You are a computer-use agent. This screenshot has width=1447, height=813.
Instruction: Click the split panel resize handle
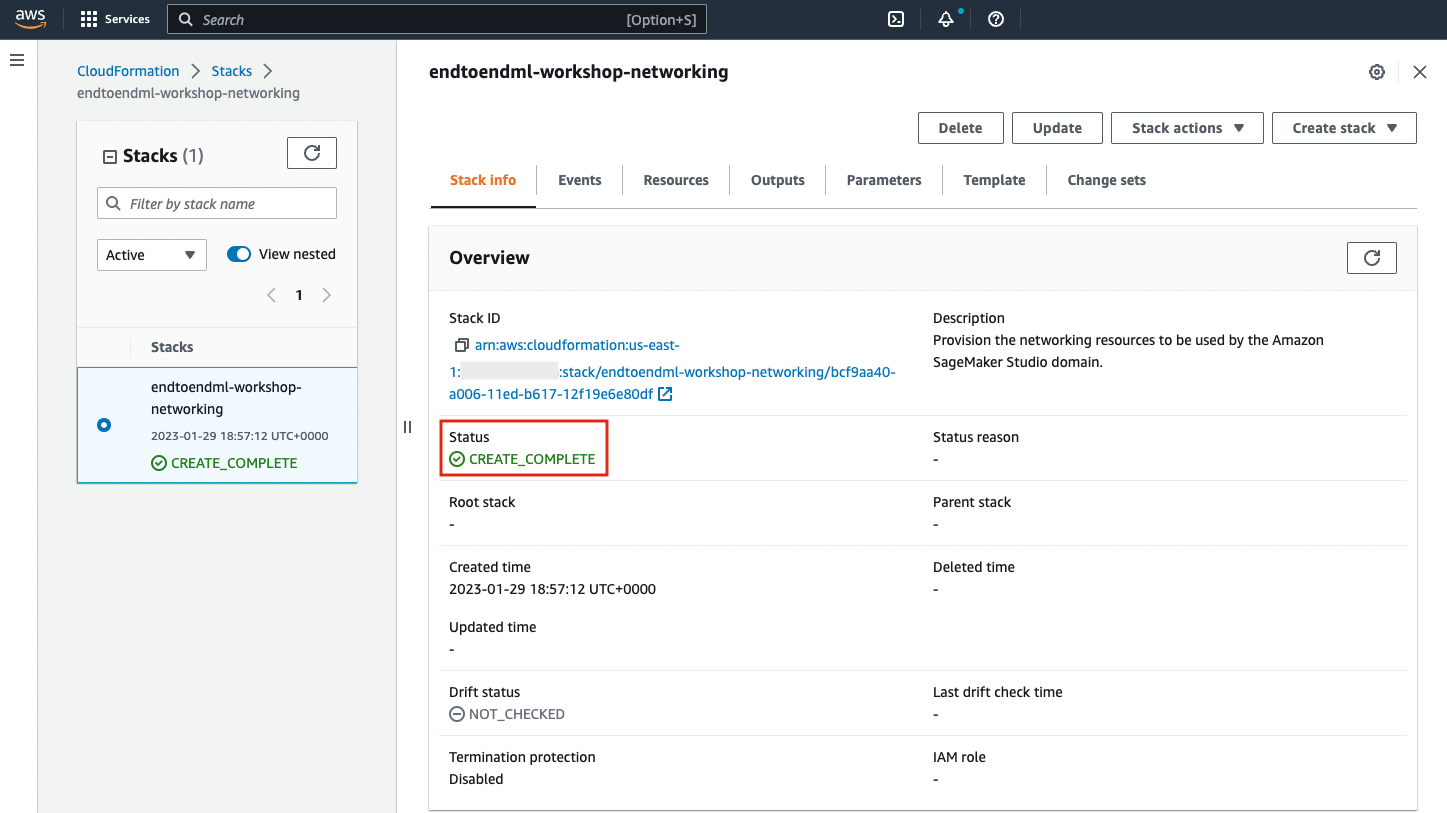click(x=407, y=427)
